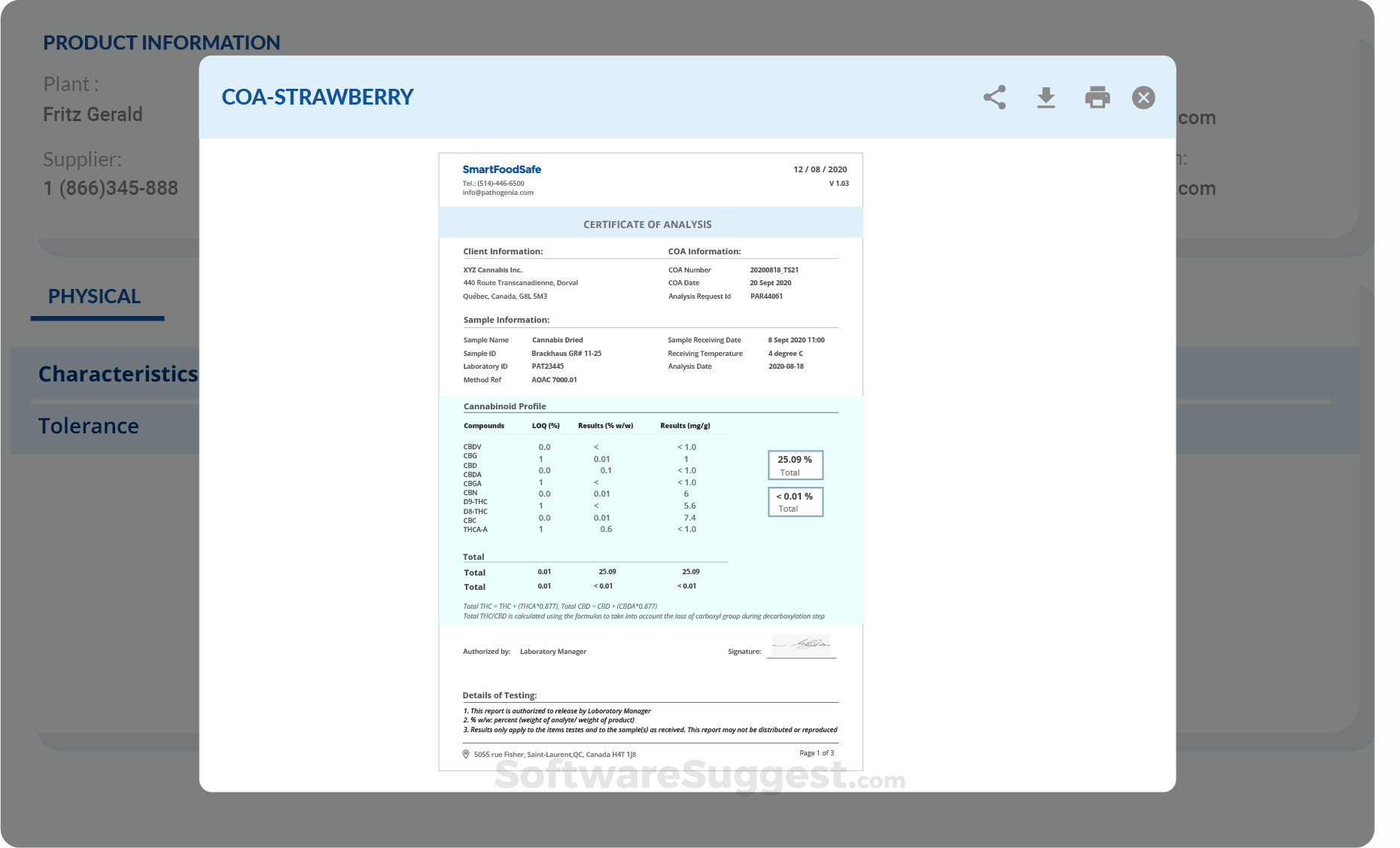Click the Laboratory Manager signature field
The height and width of the screenshot is (848, 1400).
801,646
